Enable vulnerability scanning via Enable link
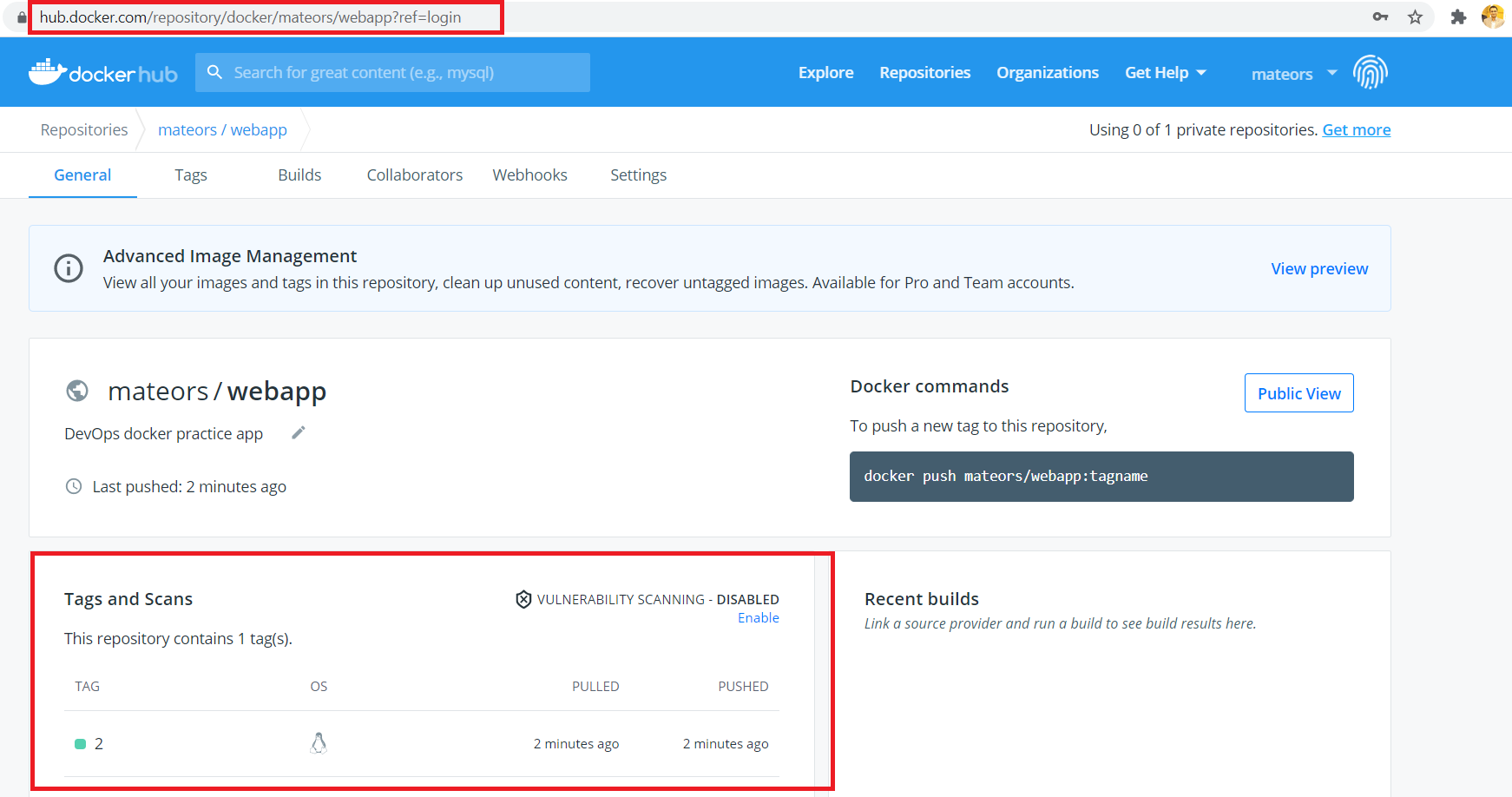The width and height of the screenshot is (1512, 797). pos(759,617)
